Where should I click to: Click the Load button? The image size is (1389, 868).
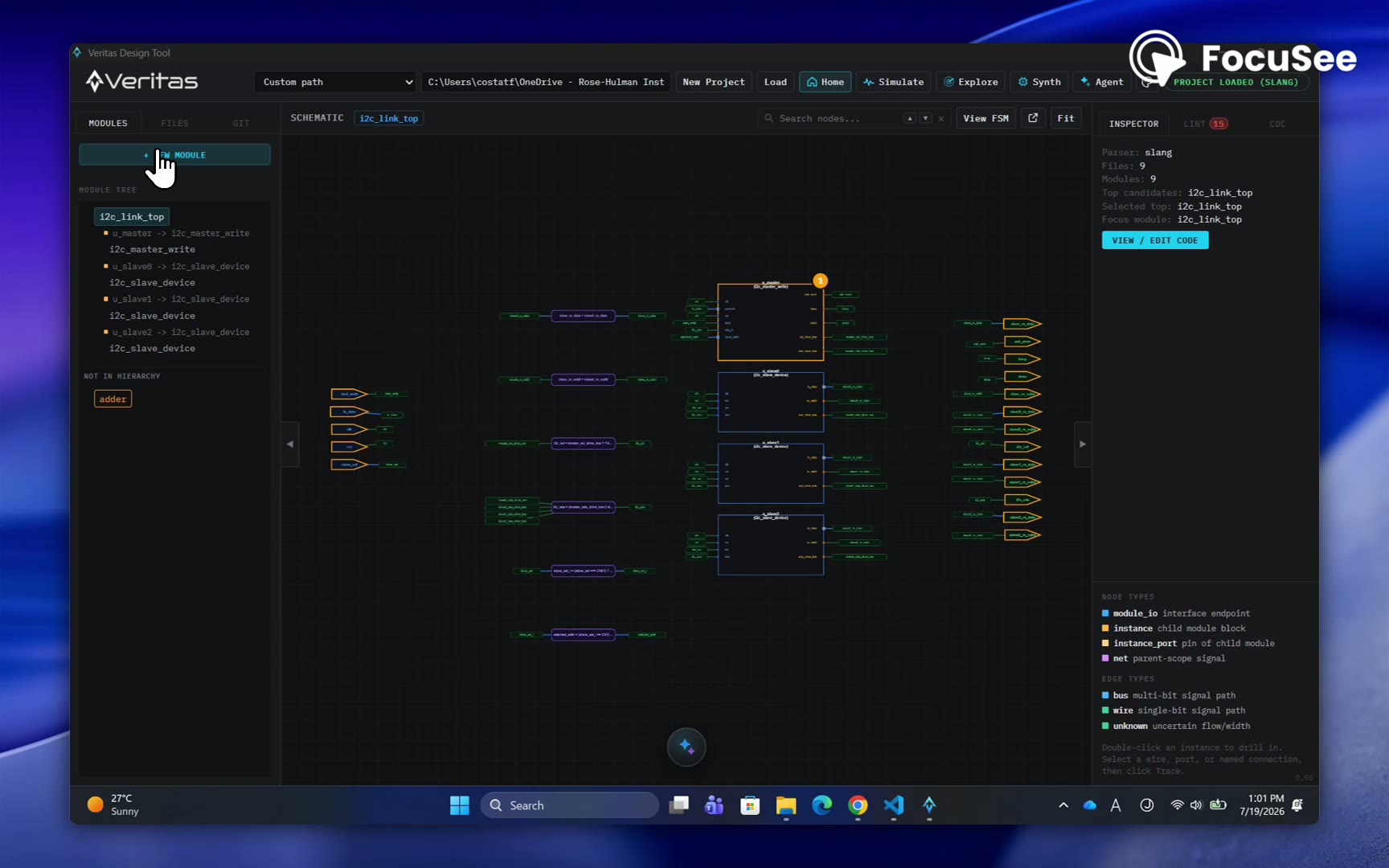point(776,82)
